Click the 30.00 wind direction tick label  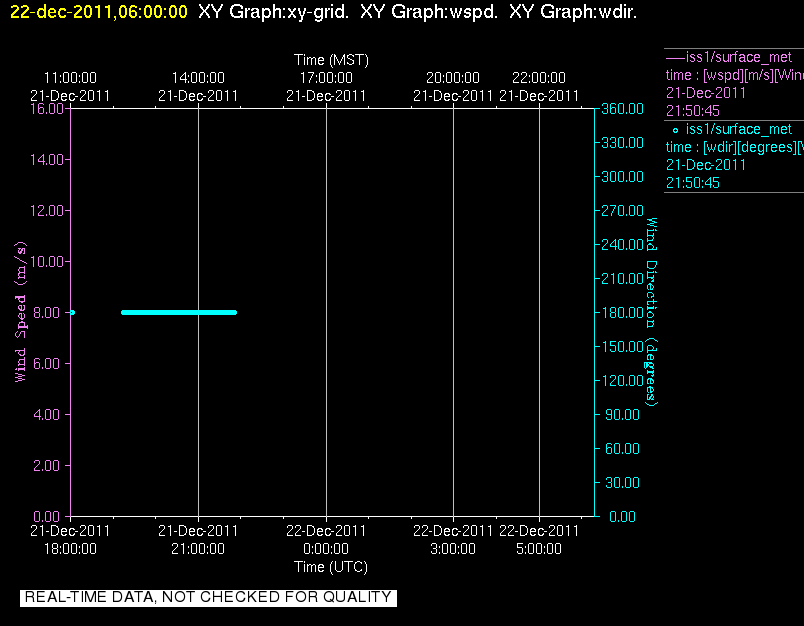pyautogui.click(x=622, y=482)
